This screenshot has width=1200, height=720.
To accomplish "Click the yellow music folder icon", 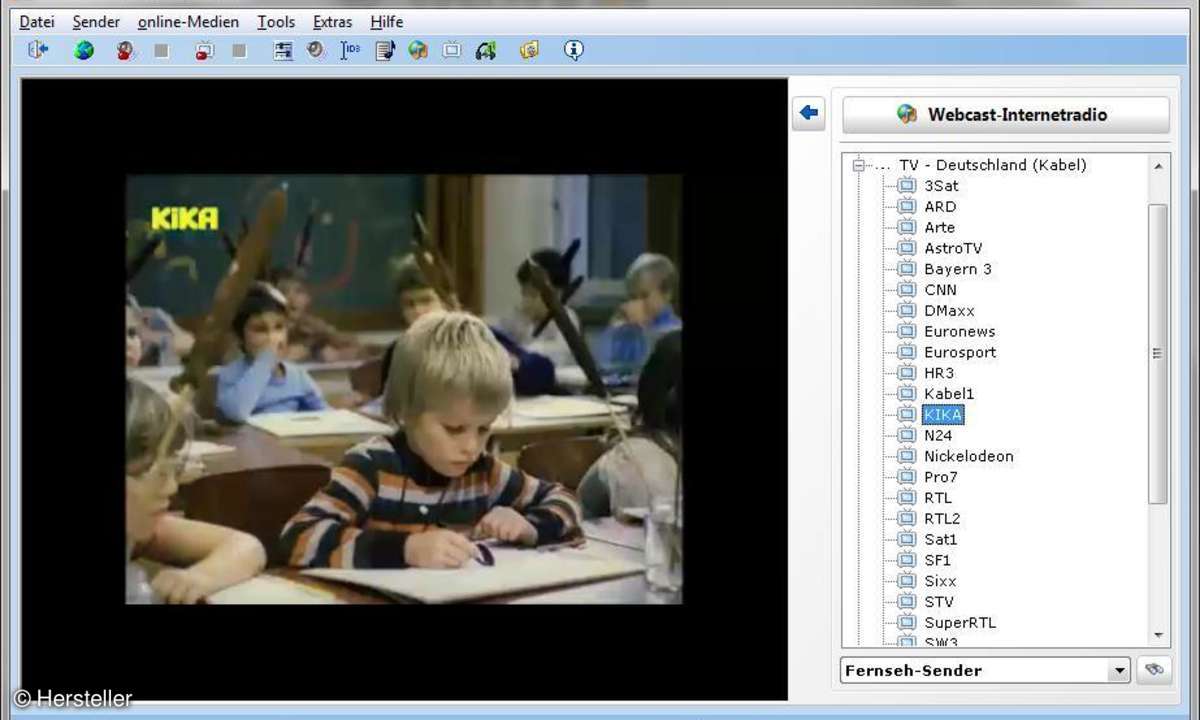I will pyautogui.click(x=529, y=50).
